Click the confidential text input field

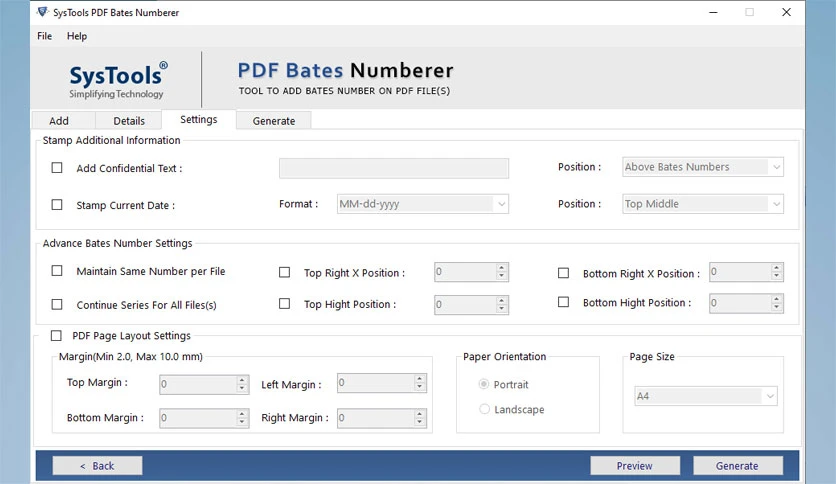pyautogui.click(x=393, y=168)
